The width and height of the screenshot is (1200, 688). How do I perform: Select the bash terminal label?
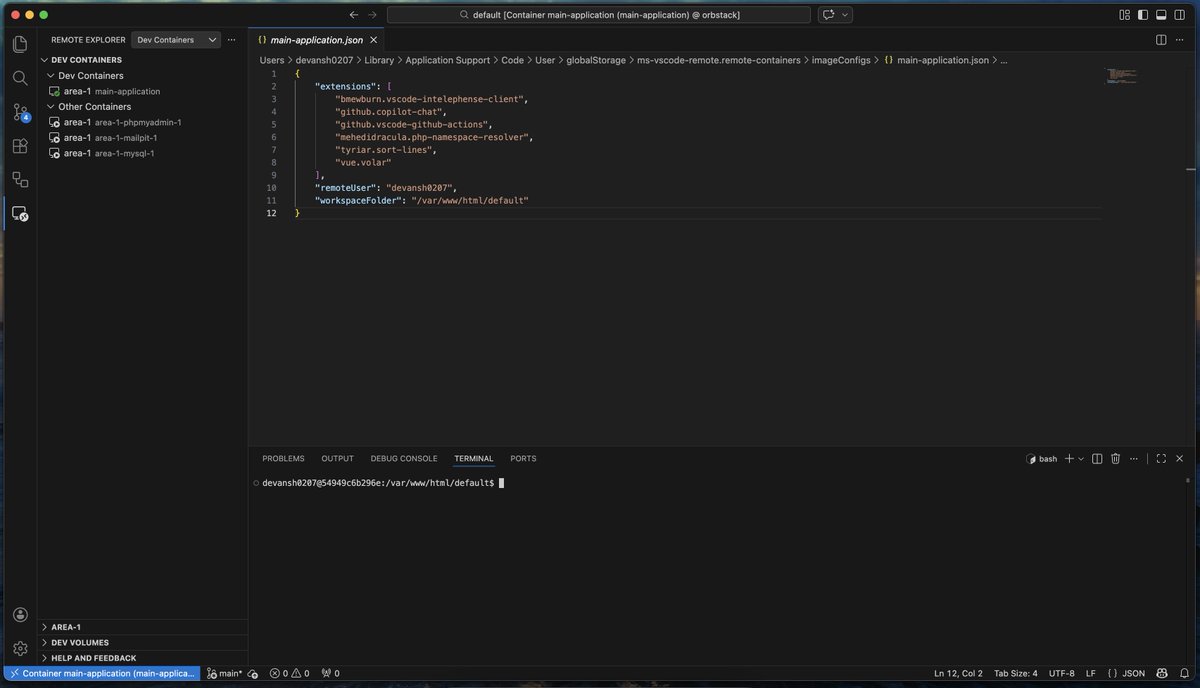pyautogui.click(x=1042, y=459)
